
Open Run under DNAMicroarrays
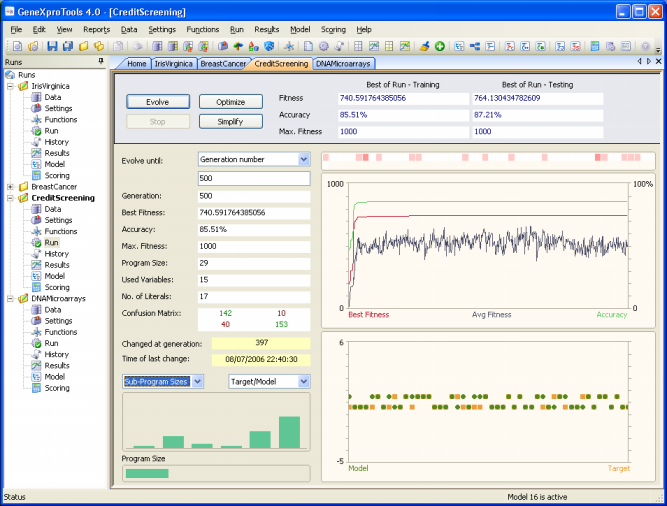coord(51,343)
